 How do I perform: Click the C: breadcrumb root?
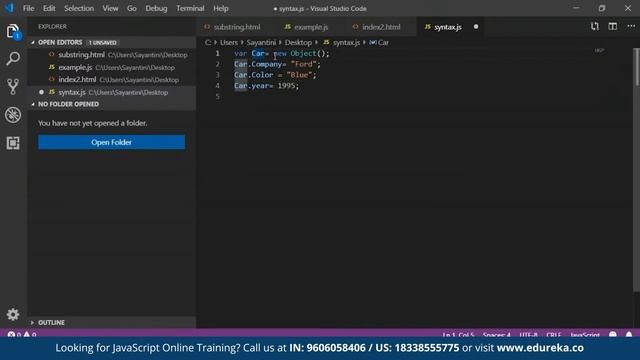point(208,42)
